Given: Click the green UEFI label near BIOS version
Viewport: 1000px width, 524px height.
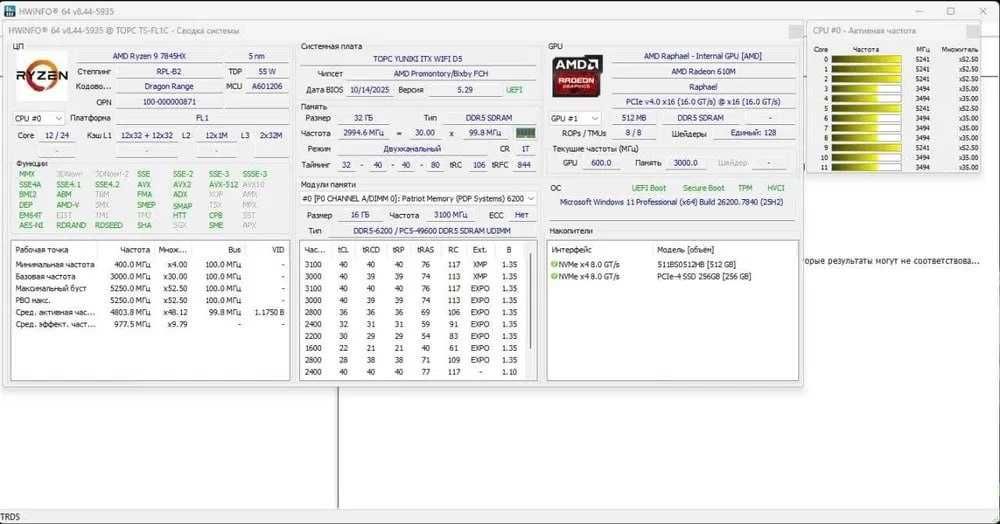Looking at the screenshot, I should [514, 90].
